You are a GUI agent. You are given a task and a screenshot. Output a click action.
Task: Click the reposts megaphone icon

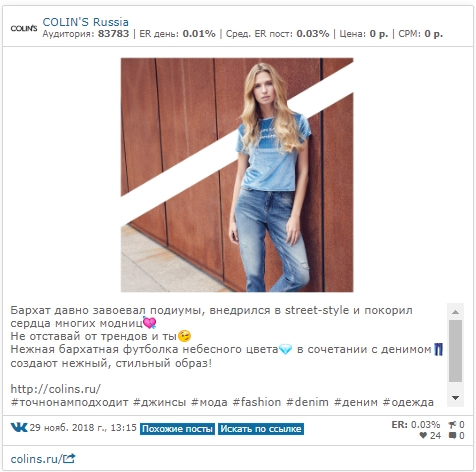click(452, 425)
